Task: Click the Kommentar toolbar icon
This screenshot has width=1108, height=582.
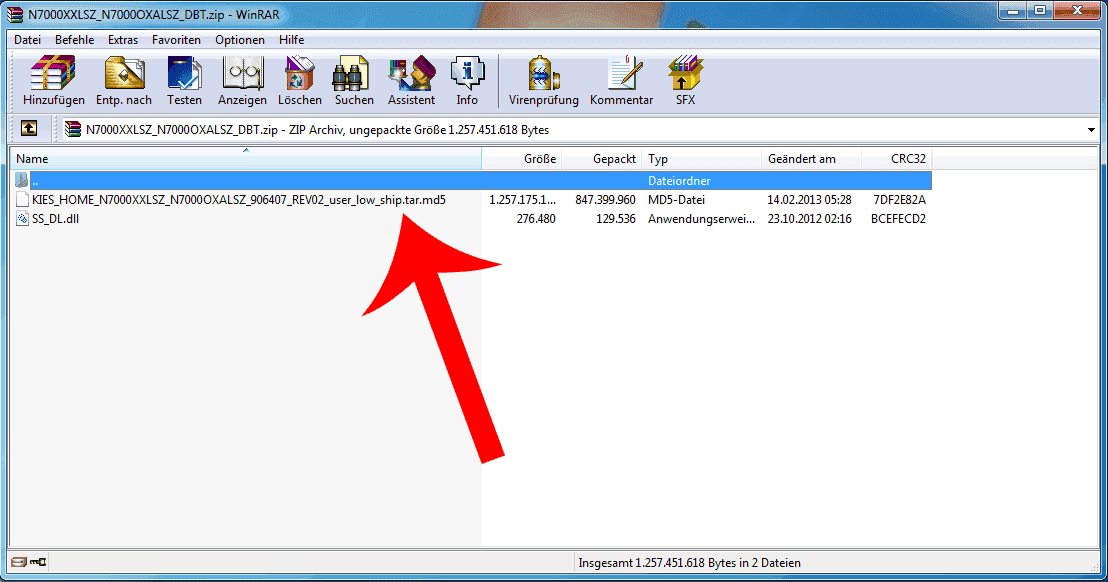Action: pos(625,73)
